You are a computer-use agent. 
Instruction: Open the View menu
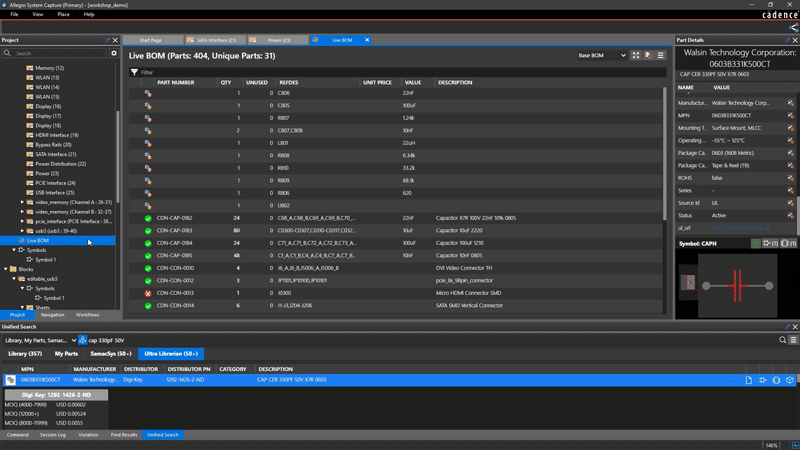(x=38, y=14)
